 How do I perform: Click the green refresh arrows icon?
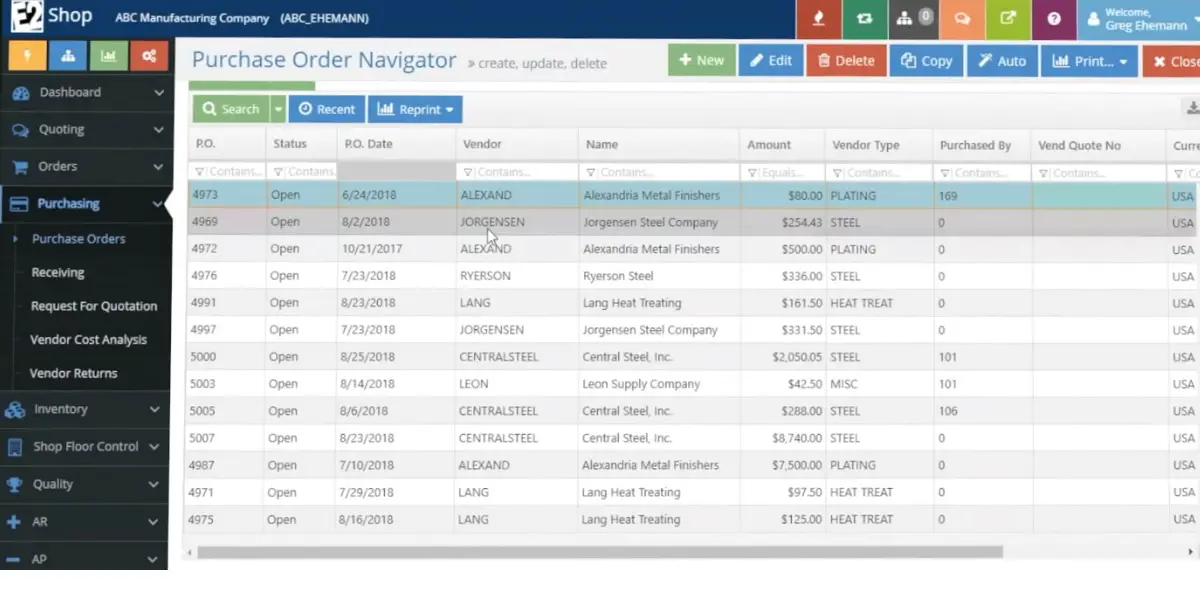point(864,18)
